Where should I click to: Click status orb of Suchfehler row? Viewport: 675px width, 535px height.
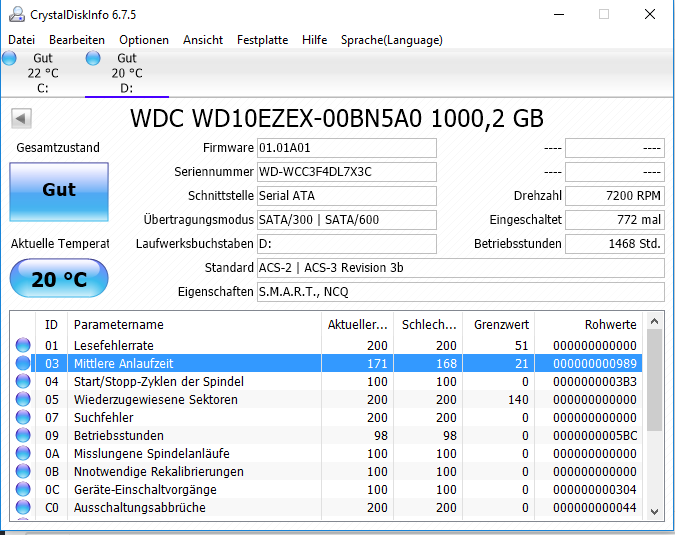[23, 417]
